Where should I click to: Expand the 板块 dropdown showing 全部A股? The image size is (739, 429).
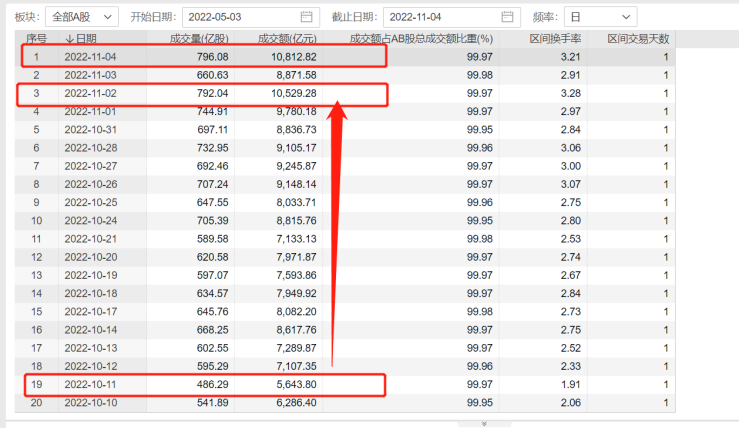[x=81, y=17]
